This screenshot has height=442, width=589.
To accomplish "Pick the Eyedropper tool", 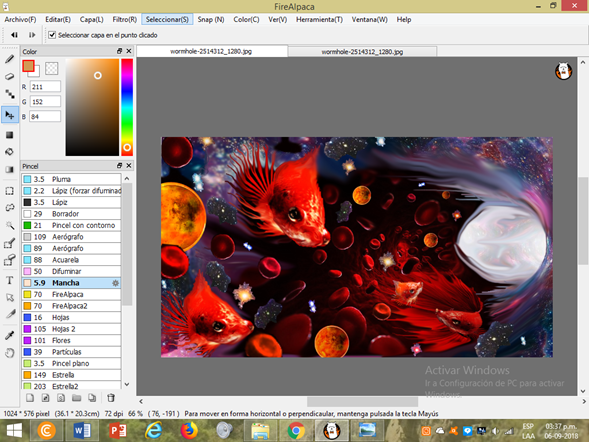I will click(9, 335).
